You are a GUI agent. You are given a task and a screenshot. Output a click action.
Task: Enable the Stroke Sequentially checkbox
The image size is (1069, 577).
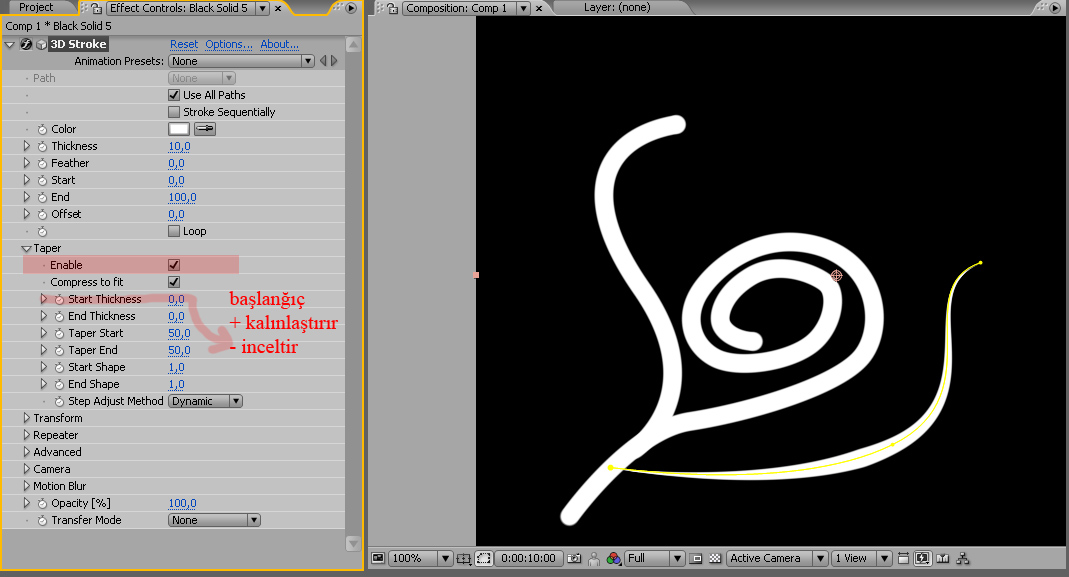click(x=174, y=112)
